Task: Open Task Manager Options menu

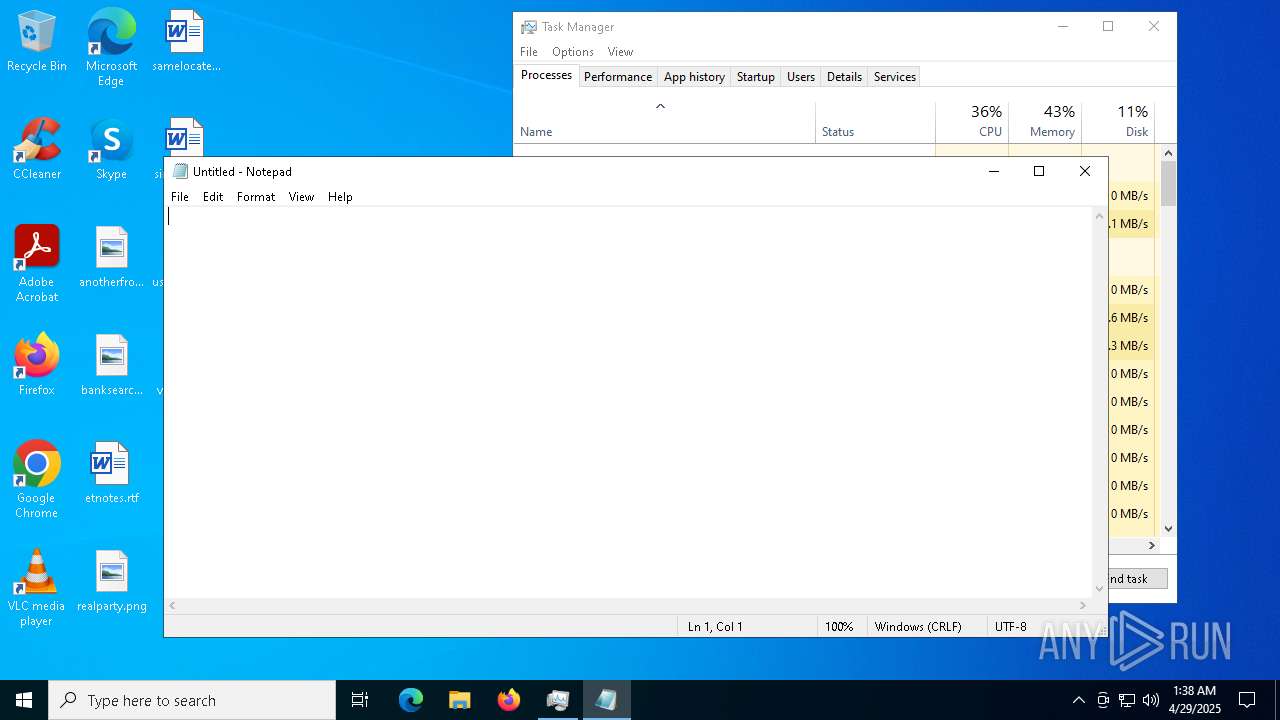Action: [573, 52]
